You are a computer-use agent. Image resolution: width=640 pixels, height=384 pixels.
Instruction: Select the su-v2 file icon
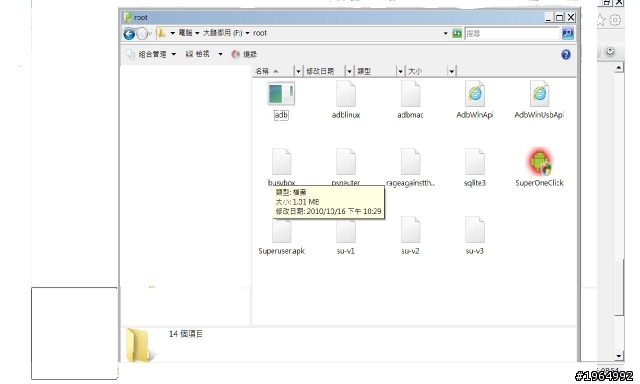tap(410, 230)
